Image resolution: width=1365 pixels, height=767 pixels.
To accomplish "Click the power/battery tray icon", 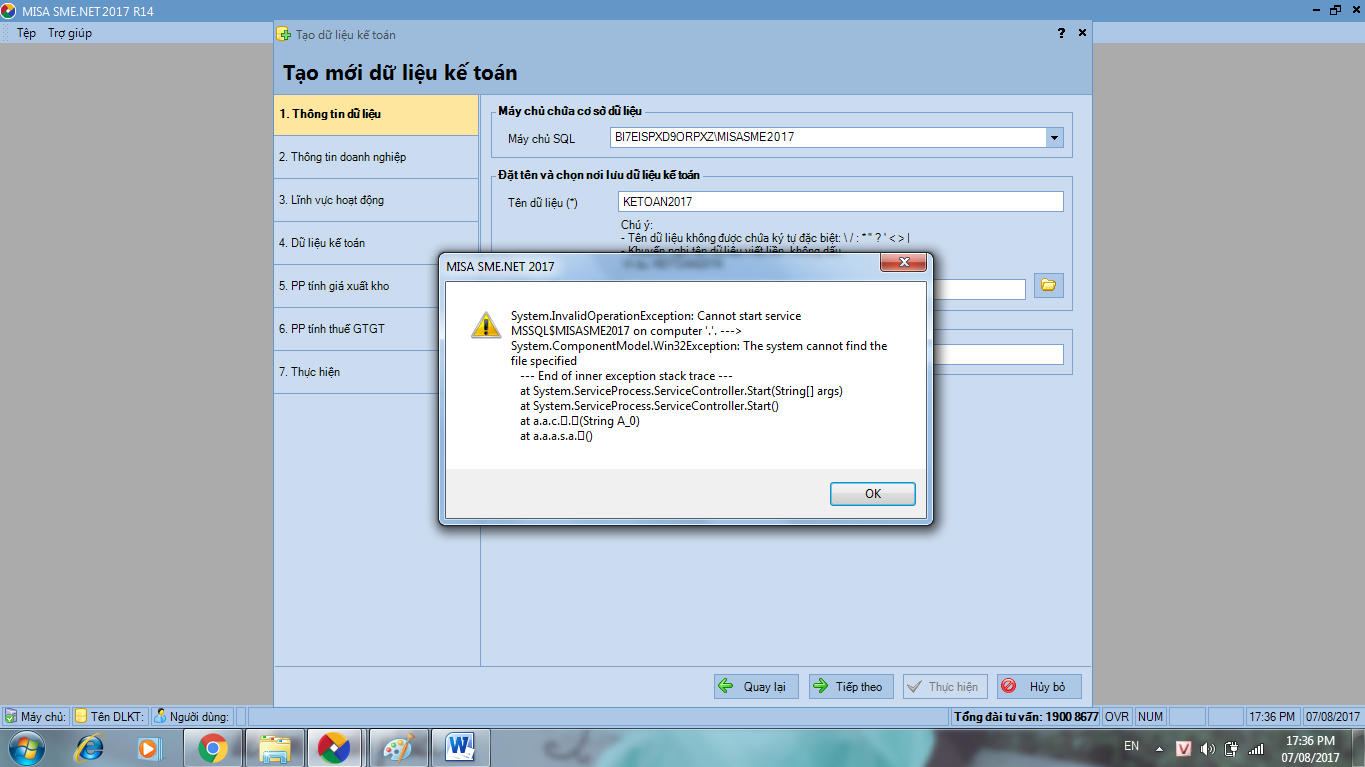I will (x=1231, y=748).
